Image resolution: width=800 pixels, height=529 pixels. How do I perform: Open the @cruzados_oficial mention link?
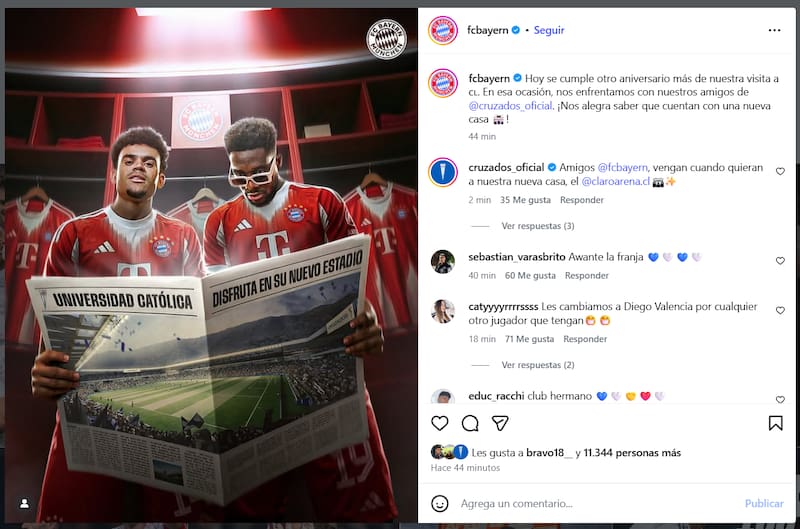click(x=510, y=106)
